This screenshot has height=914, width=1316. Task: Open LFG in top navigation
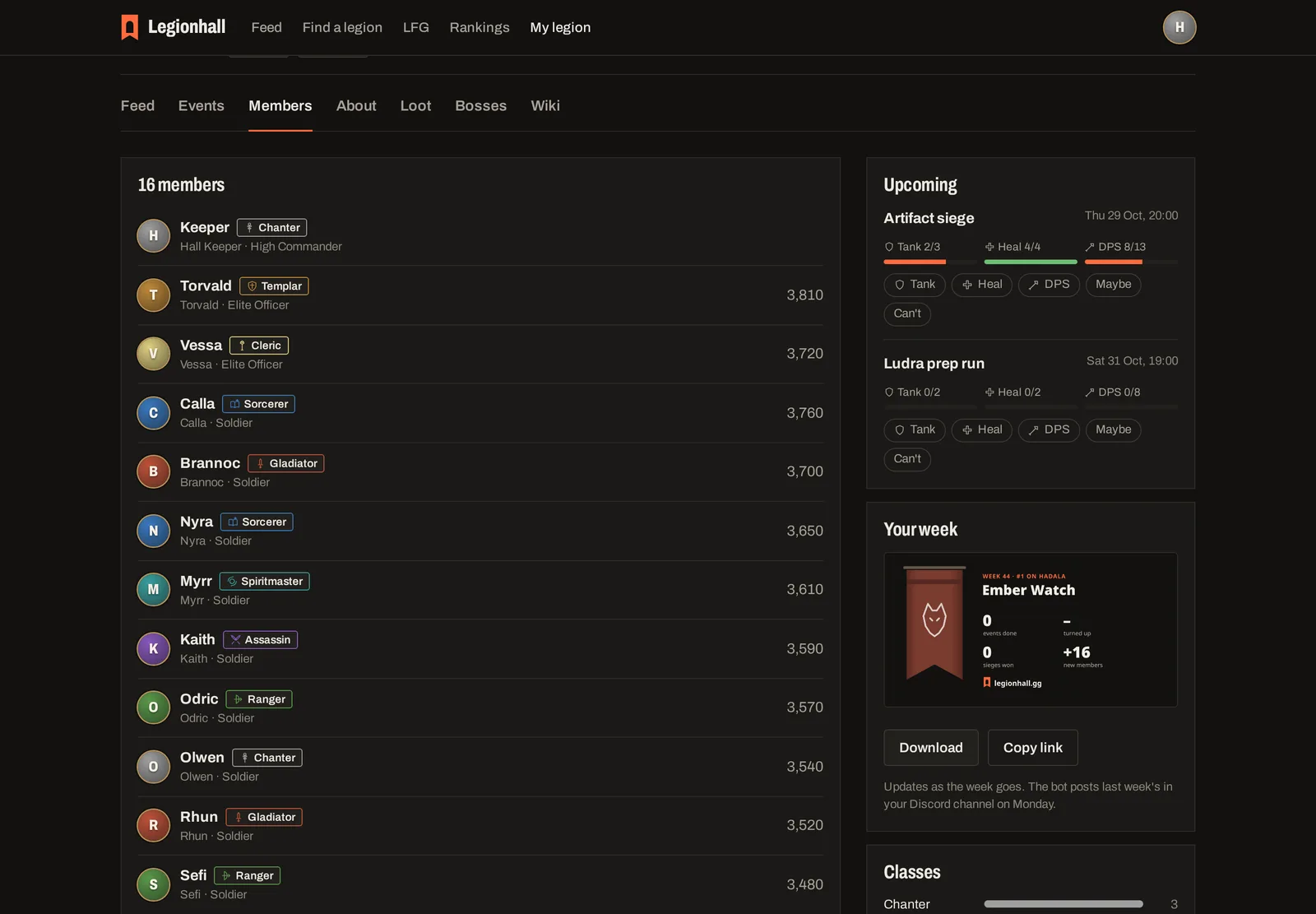[x=416, y=27]
